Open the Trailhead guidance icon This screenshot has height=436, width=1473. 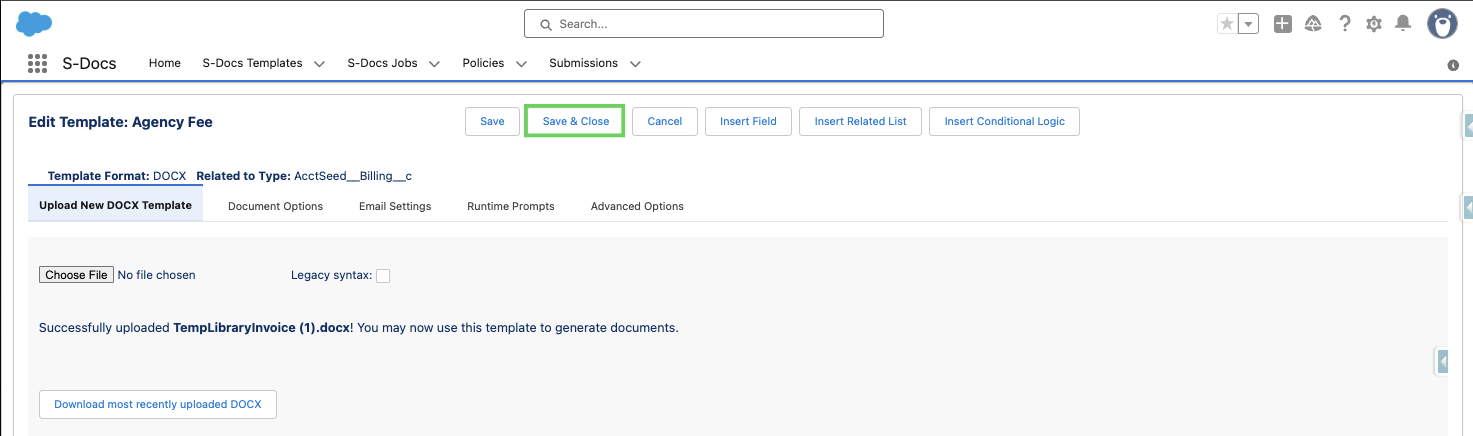click(x=1314, y=24)
